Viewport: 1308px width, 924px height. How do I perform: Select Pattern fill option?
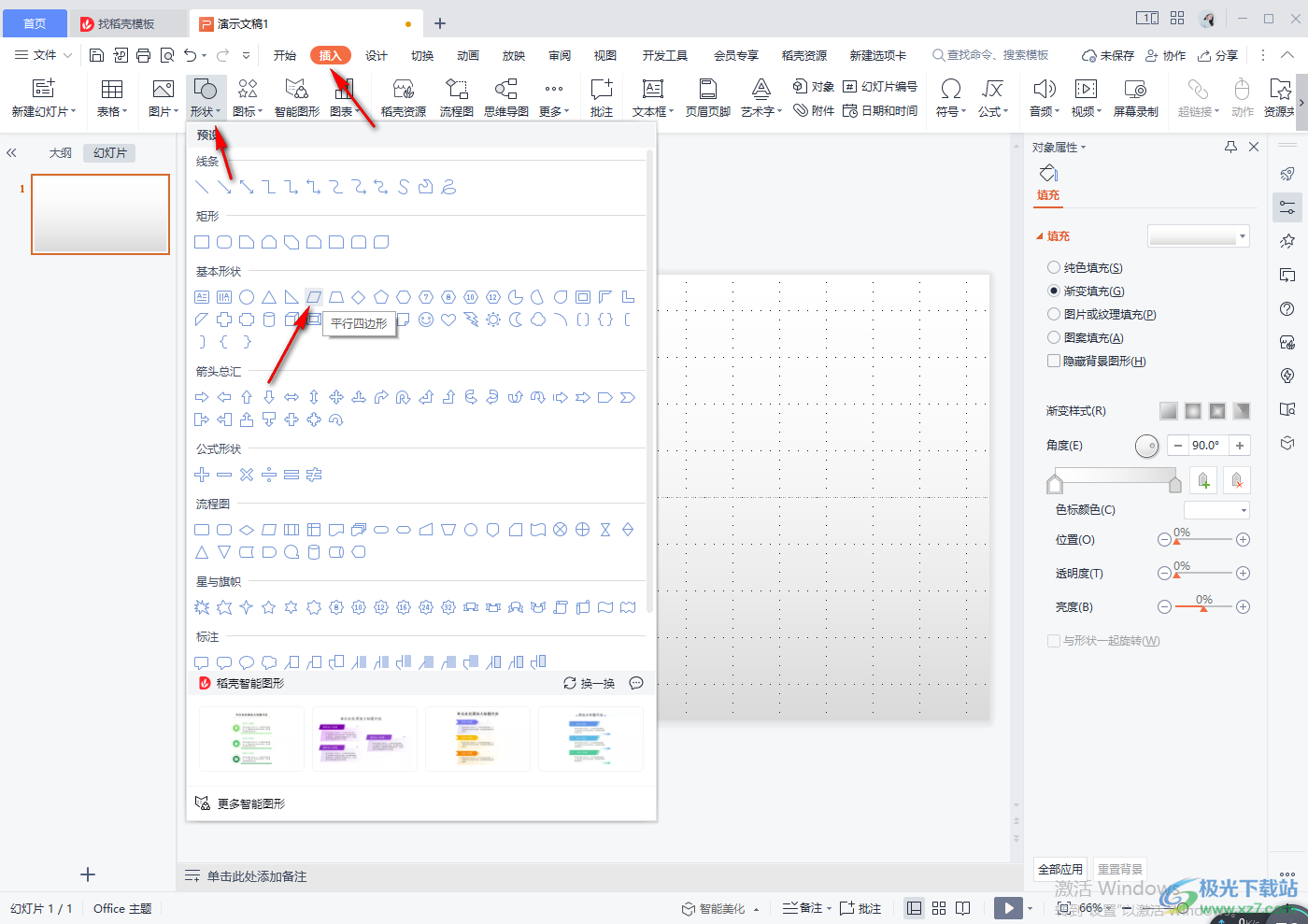1085,337
